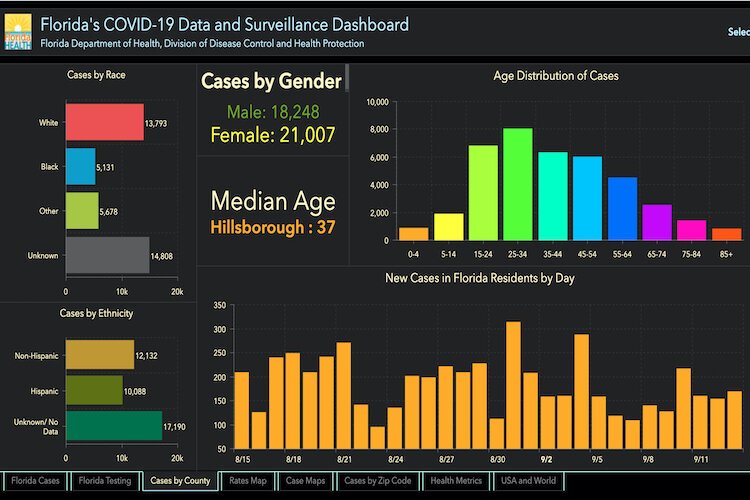Click the 5,131 value label
Screen dimensions: 750x500
(105, 167)
